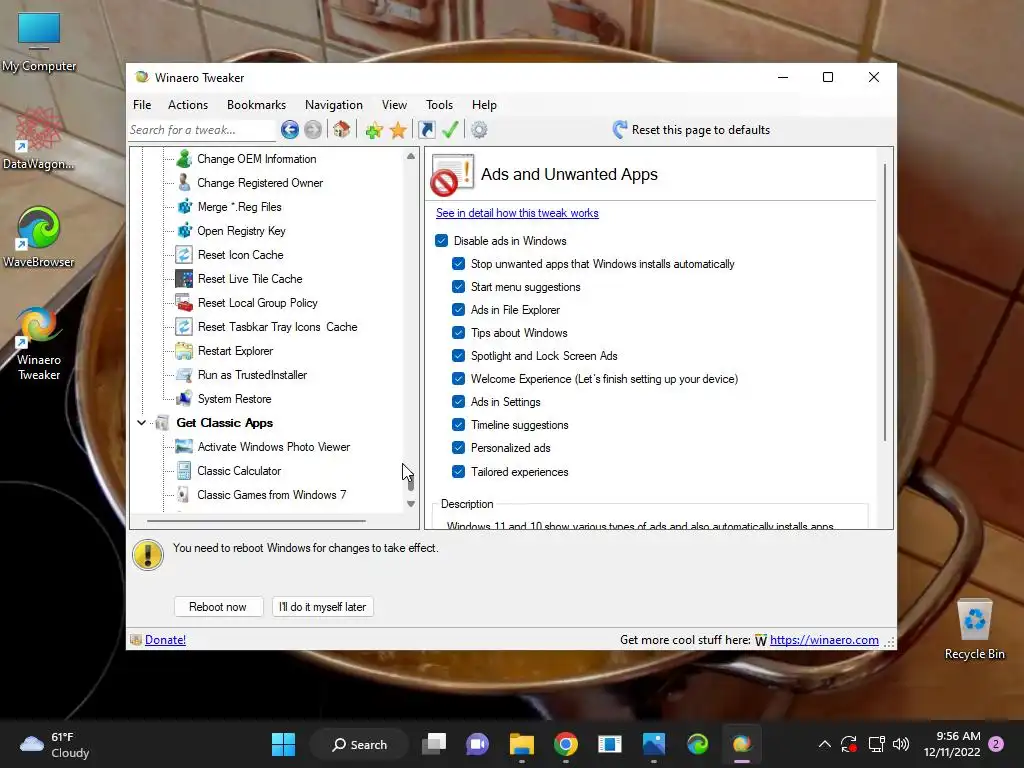
Task: Toggle Tailored experiences checkbox
Action: click(x=458, y=472)
